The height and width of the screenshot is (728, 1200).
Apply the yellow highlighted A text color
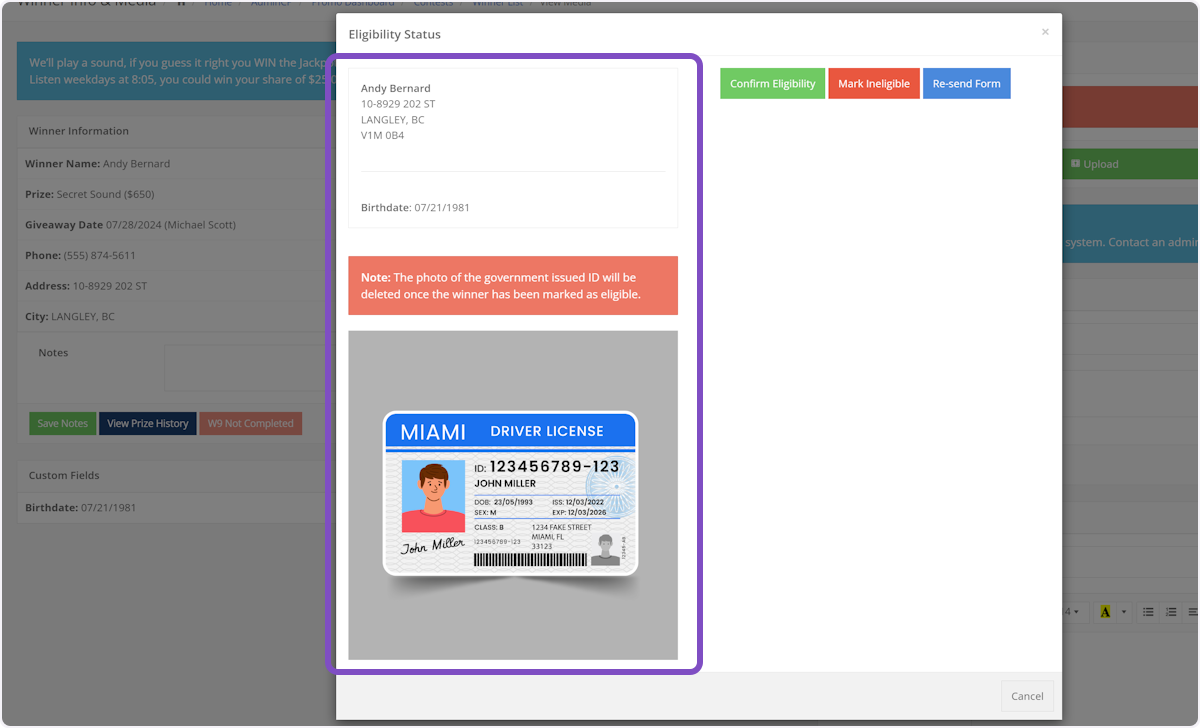pyautogui.click(x=1105, y=611)
